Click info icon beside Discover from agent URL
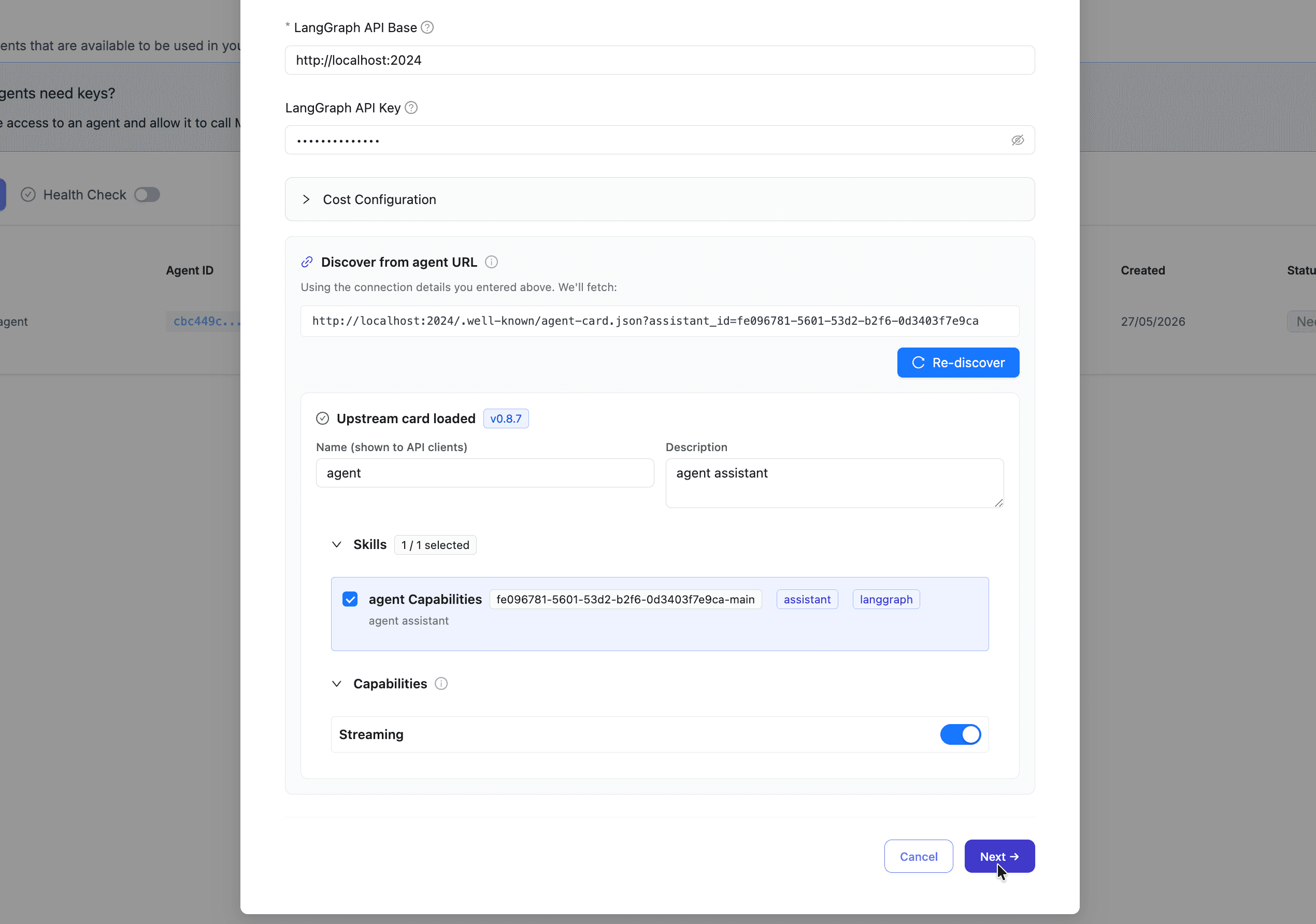The image size is (1316, 924). pos(491,262)
